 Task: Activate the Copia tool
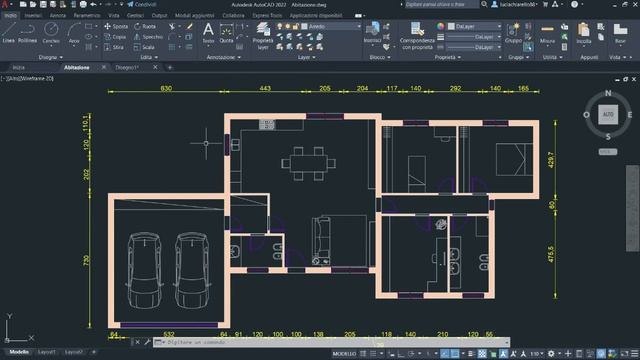(x=115, y=37)
